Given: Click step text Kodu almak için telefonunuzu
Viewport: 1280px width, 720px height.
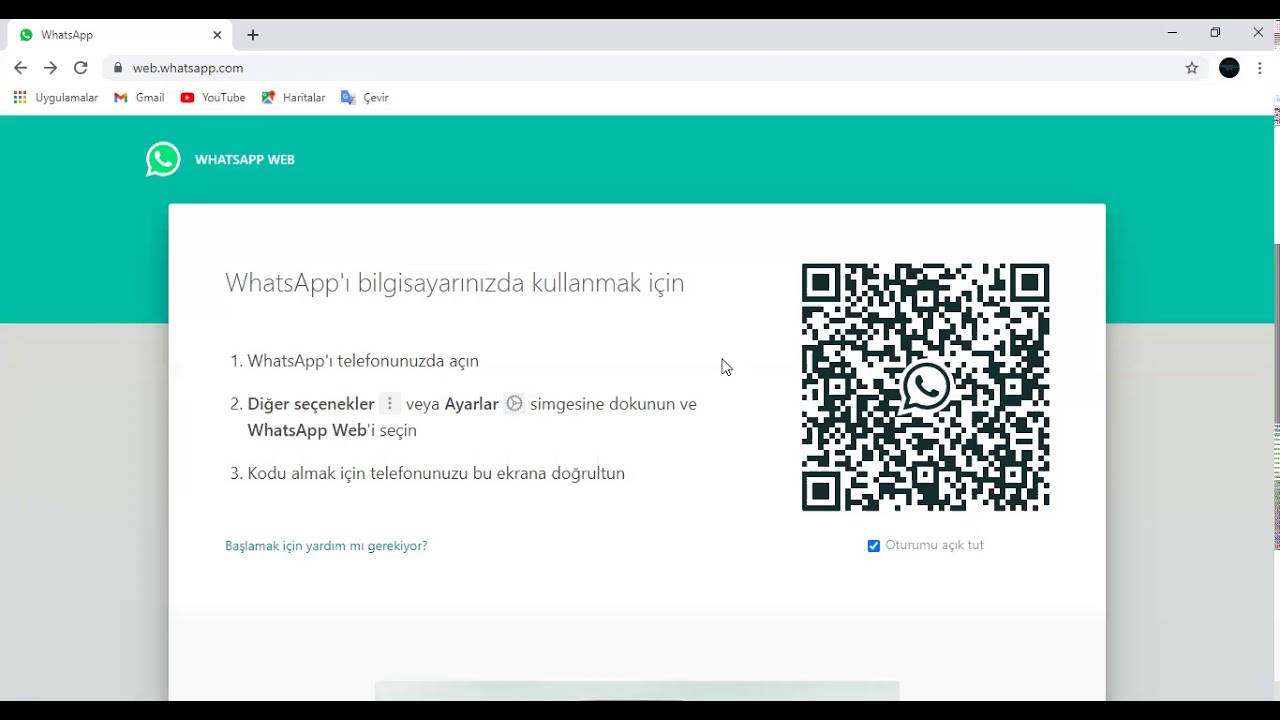Looking at the screenshot, I should 436,474.
